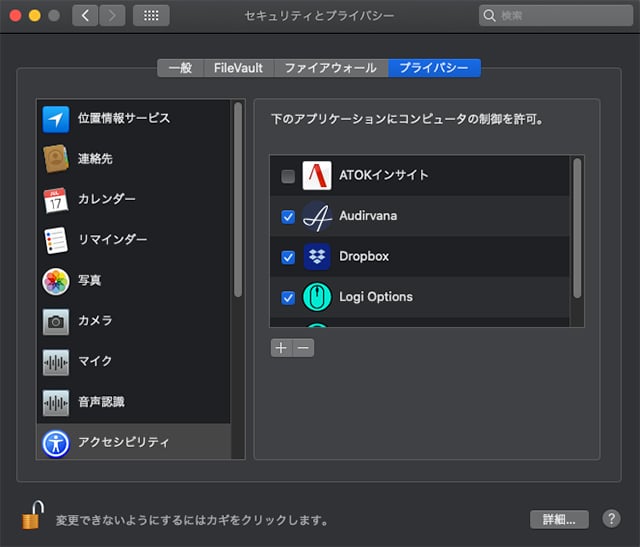Viewport: 640px width, 547px height.
Task: Open help with the question mark button
Action: (611, 519)
